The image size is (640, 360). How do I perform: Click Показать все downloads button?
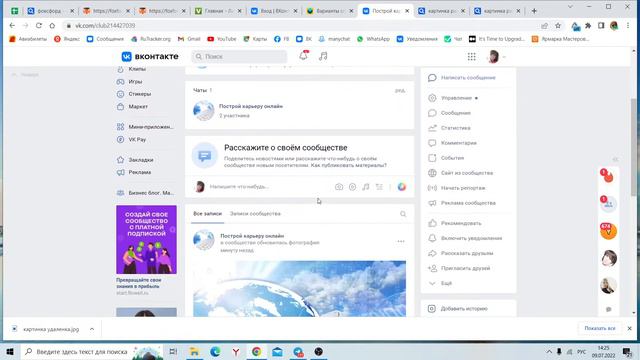point(600,329)
